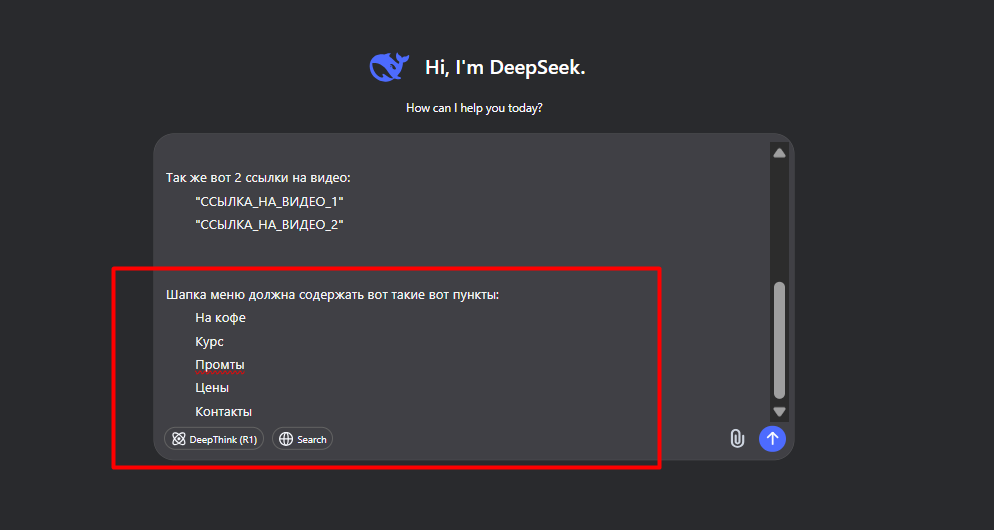Attach a file with the paperclip icon
The height and width of the screenshot is (530, 994).
tap(737, 438)
